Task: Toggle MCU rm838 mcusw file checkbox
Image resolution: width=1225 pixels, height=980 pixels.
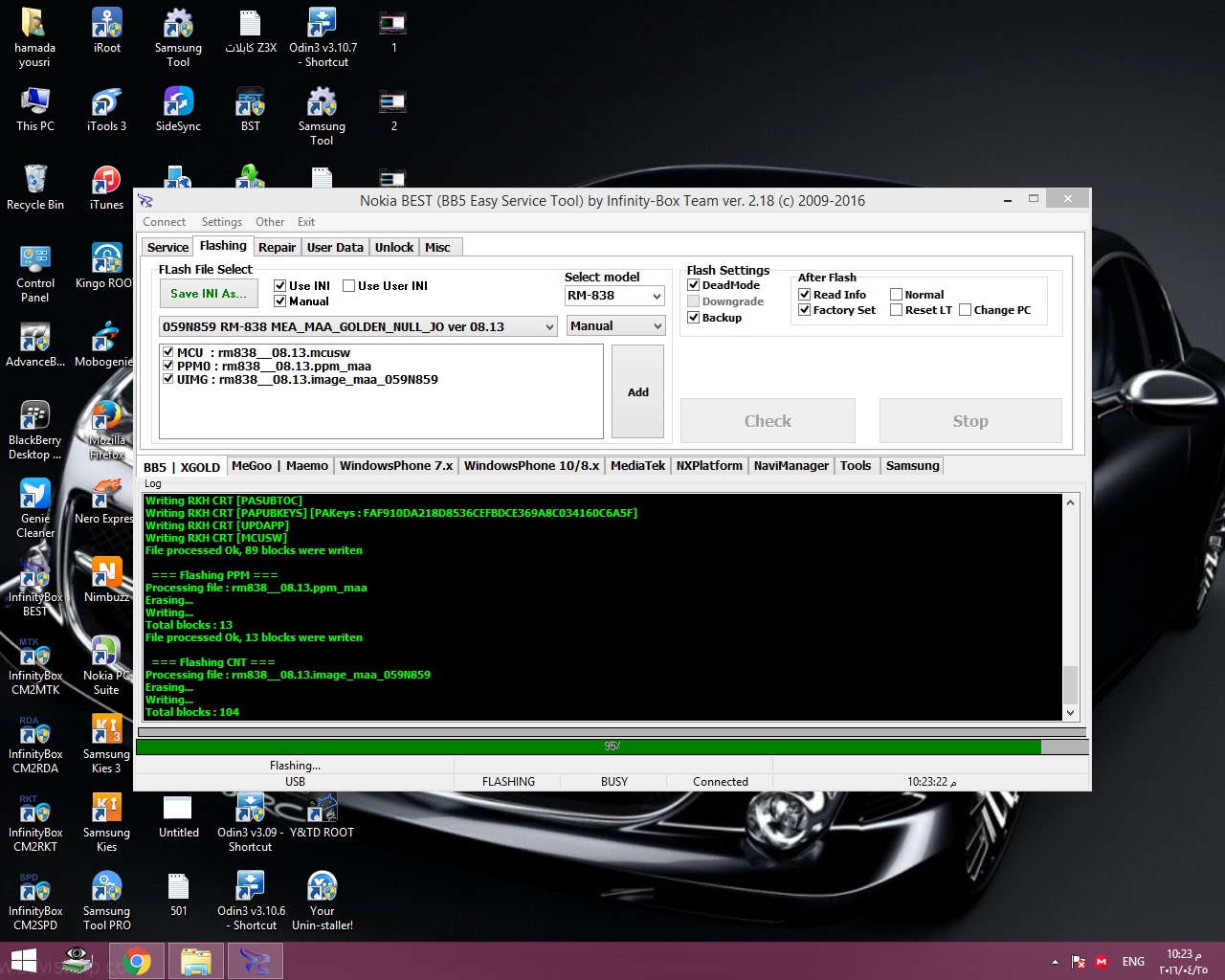Action: pyautogui.click(x=168, y=352)
